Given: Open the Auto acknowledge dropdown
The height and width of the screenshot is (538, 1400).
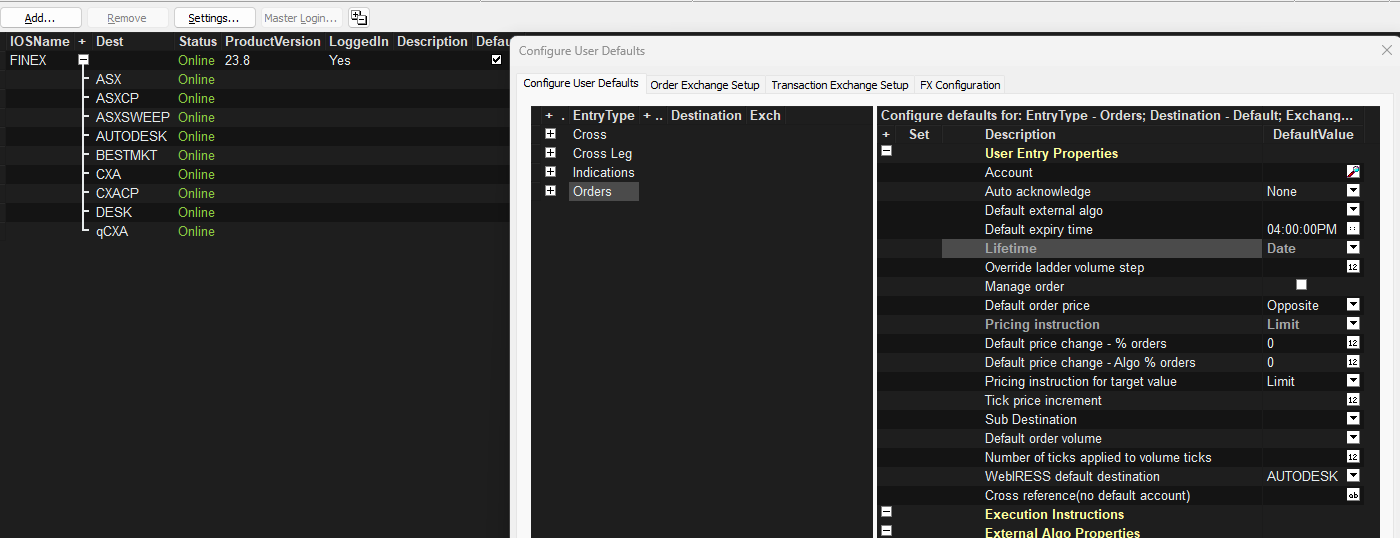Looking at the screenshot, I should [x=1353, y=191].
